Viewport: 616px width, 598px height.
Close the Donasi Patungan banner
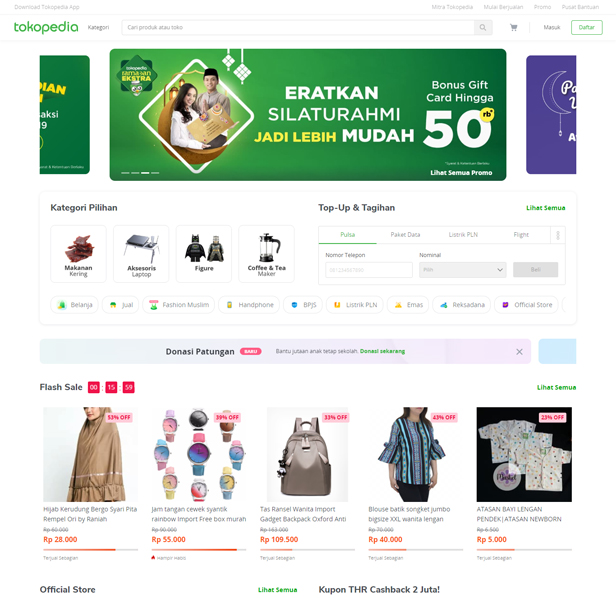click(x=519, y=352)
